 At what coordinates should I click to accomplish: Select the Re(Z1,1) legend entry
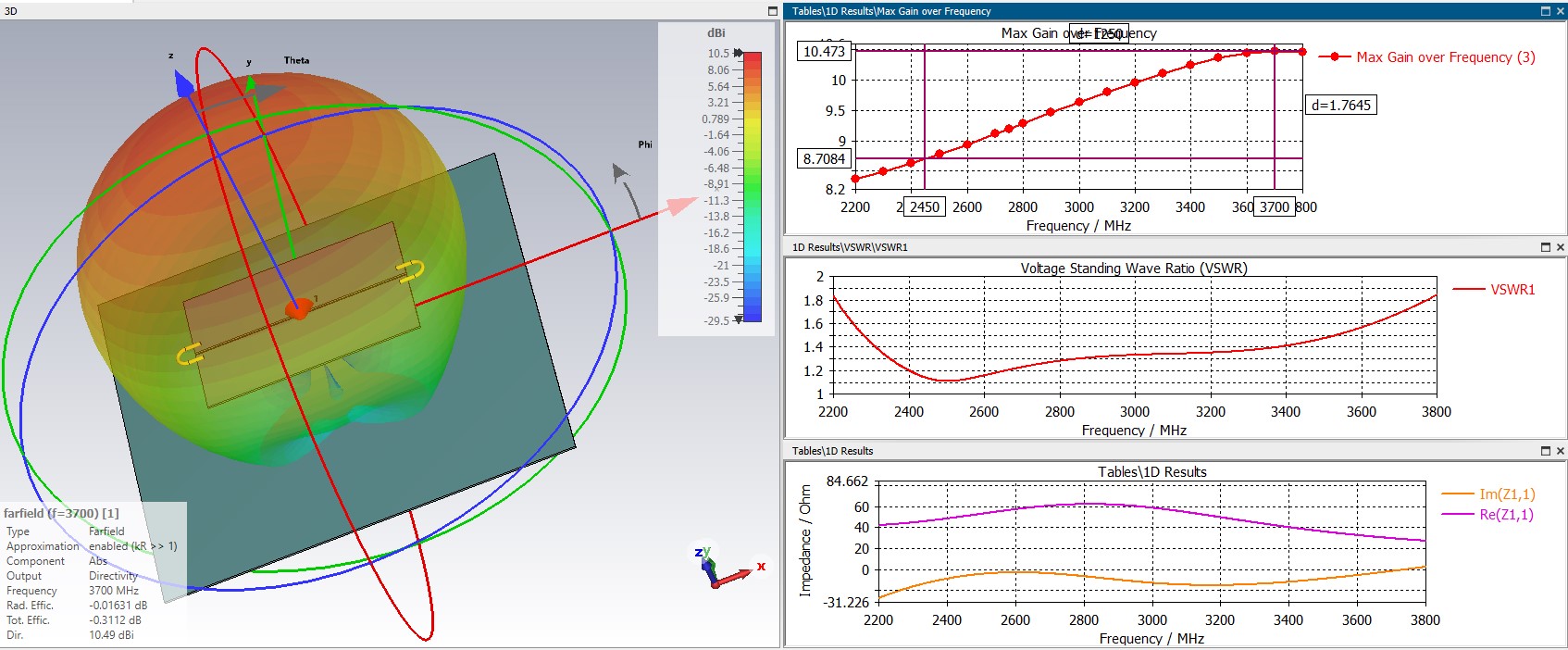pos(1487,515)
